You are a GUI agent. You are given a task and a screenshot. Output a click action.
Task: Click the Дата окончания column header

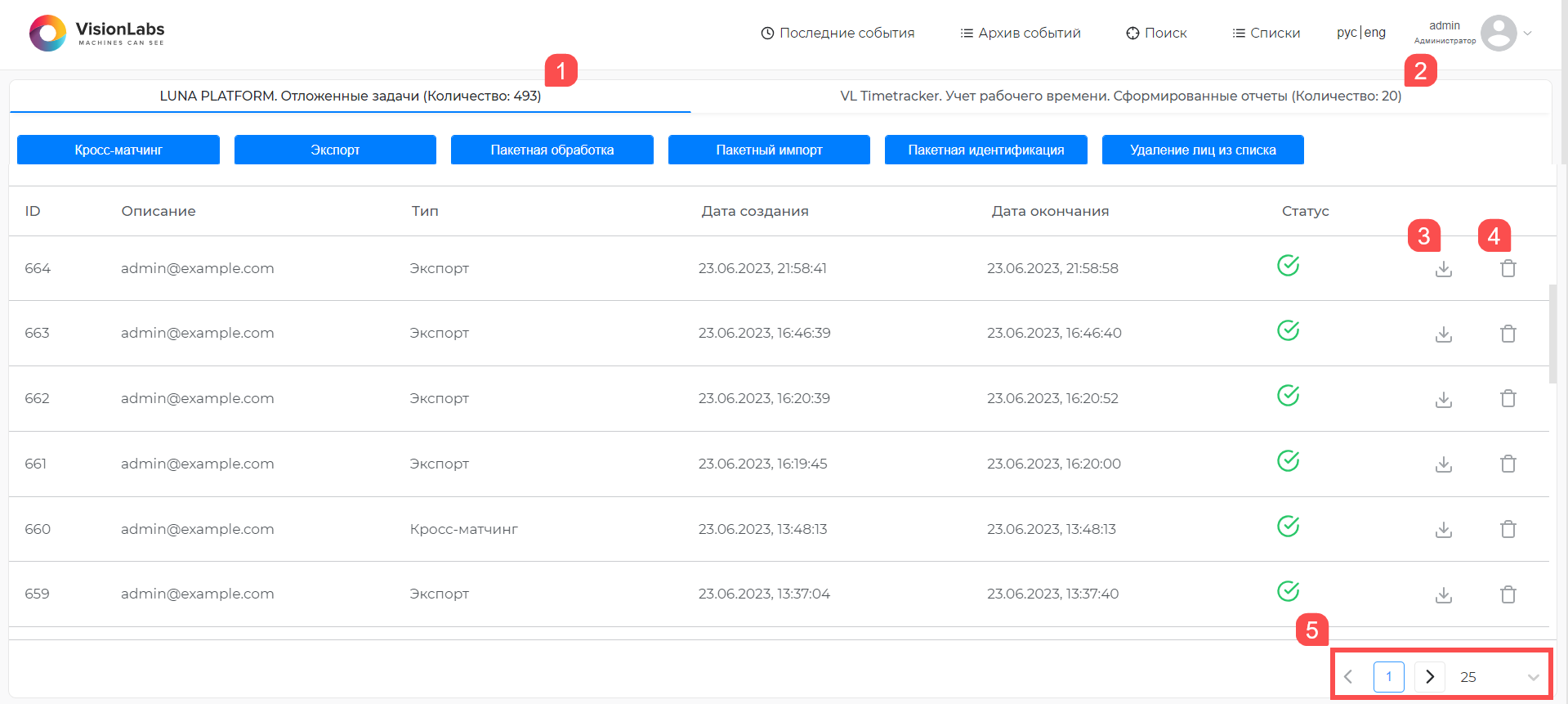coord(1050,211)
